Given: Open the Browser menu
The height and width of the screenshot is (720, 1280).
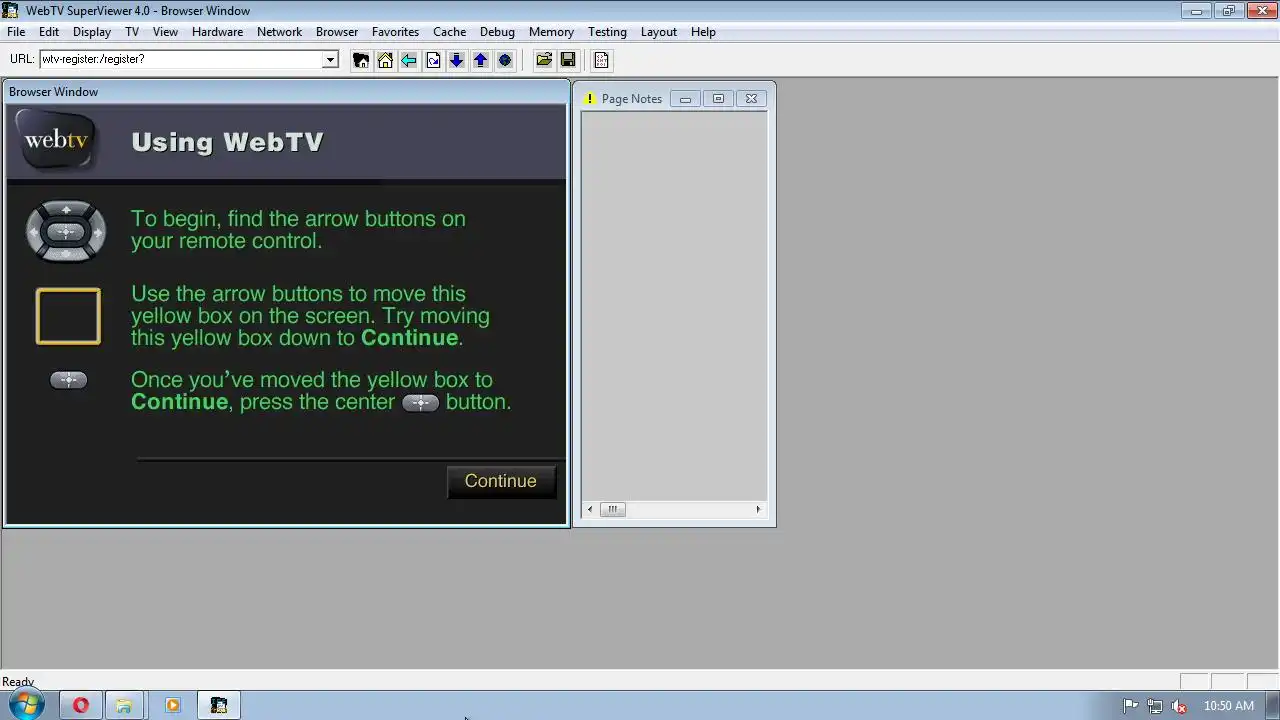Looking at the screenshot, I should click(x=337, y=32).
